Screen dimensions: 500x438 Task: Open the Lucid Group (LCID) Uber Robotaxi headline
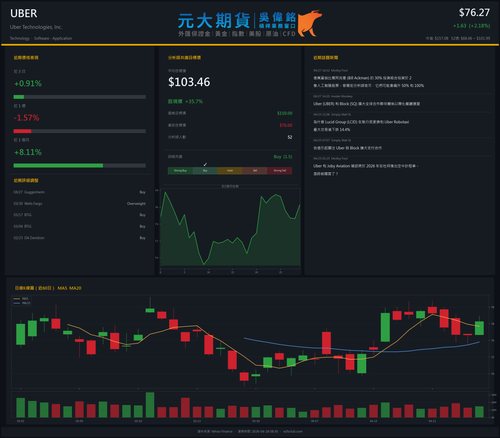pyautogui.click(x=361, y=126)
